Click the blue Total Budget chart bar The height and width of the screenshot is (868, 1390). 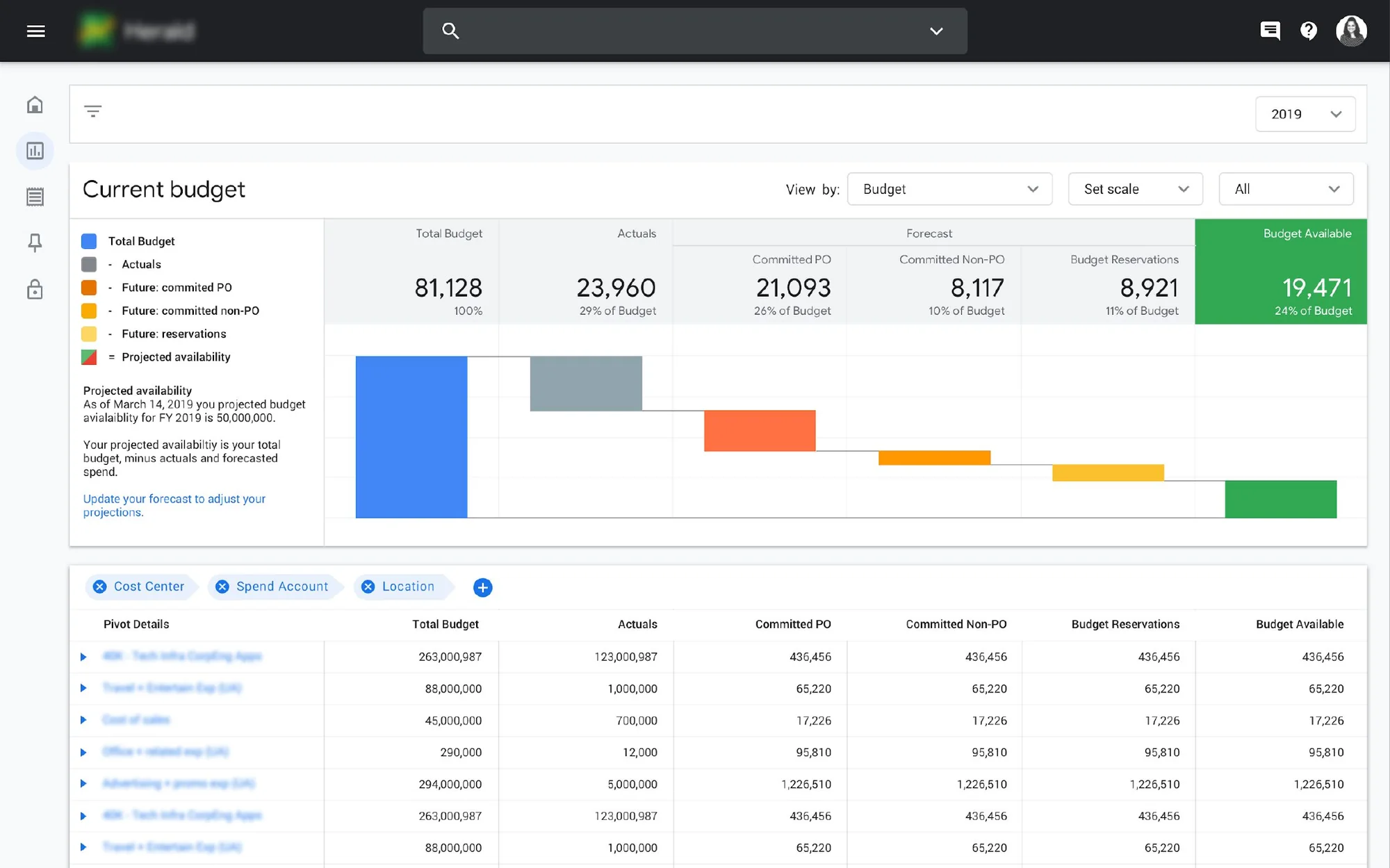[411, 437]
